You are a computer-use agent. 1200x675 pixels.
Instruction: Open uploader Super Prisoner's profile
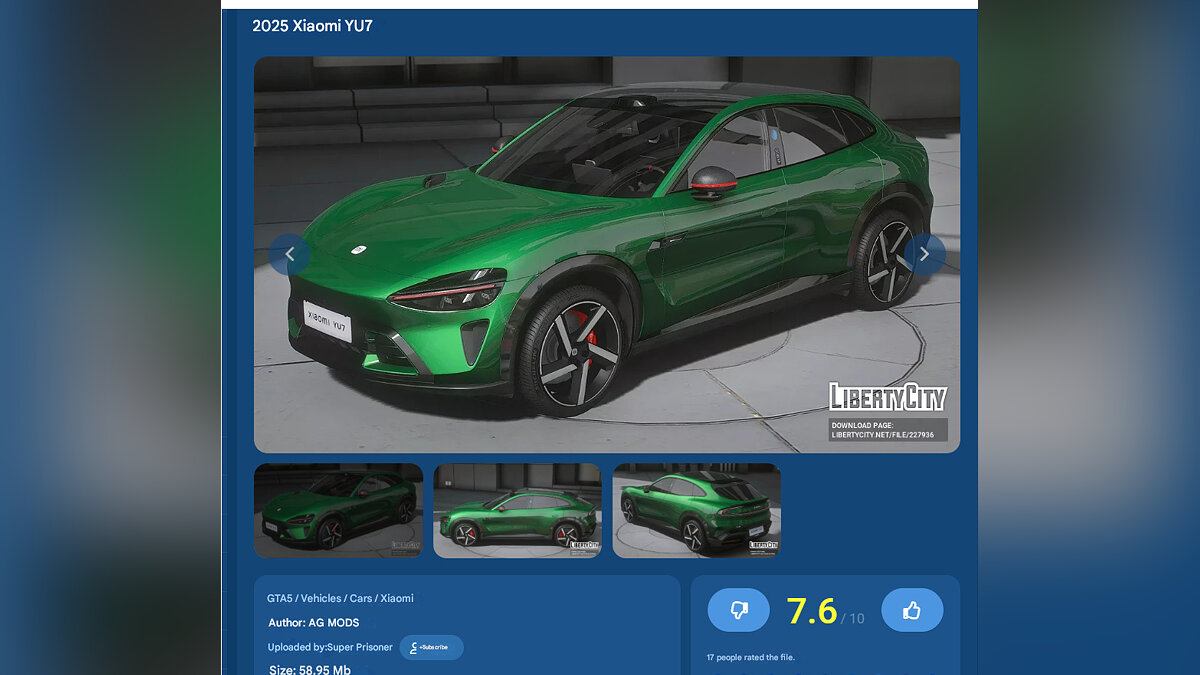coord(359,647)
